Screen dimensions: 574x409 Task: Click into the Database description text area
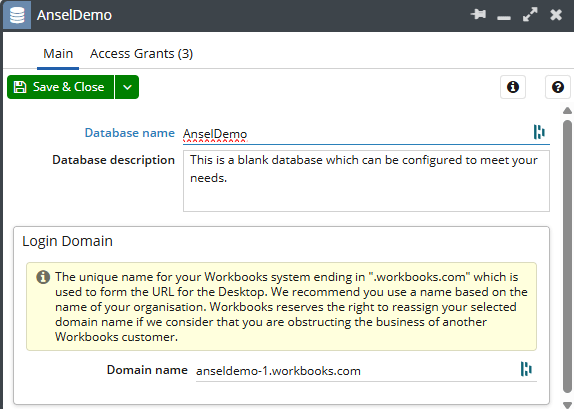pyautogui.click(x=366, y=181)
